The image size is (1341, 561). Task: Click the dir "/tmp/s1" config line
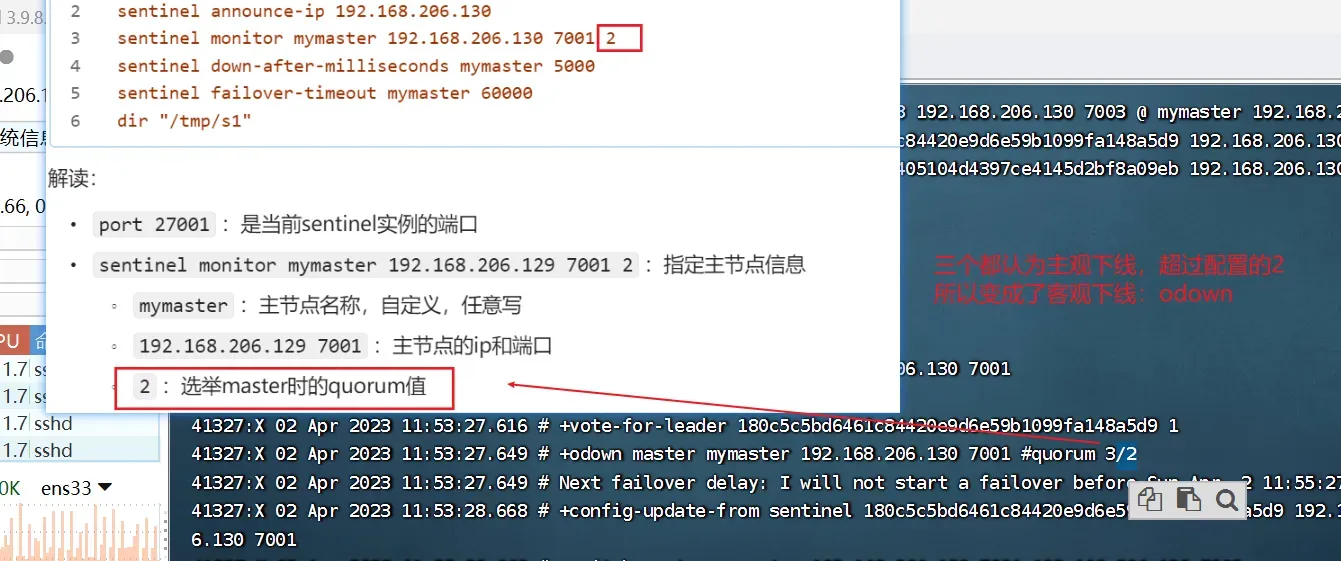(x=184, y=120)
